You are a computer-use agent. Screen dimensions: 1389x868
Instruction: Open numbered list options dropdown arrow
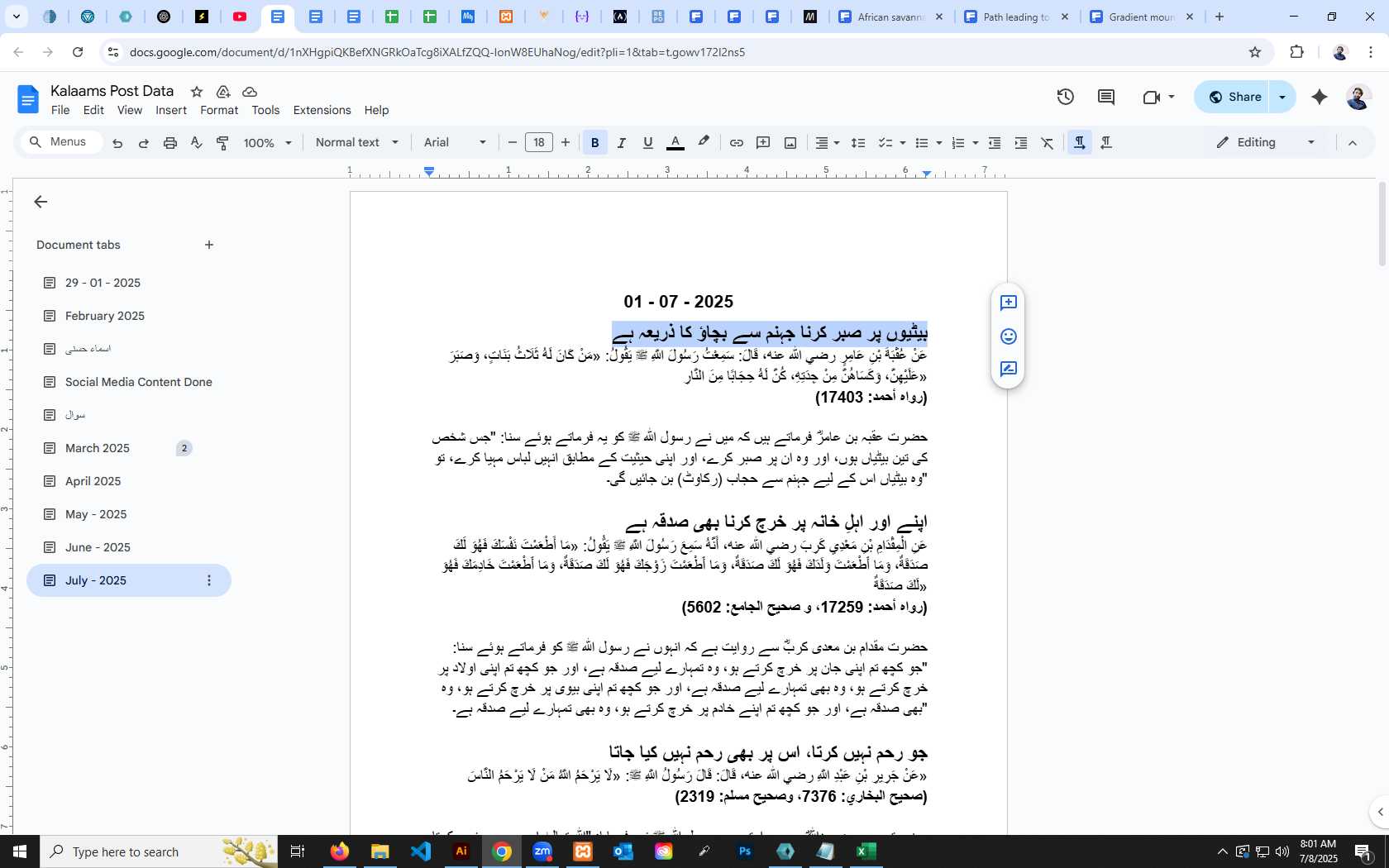coord(976,143)
